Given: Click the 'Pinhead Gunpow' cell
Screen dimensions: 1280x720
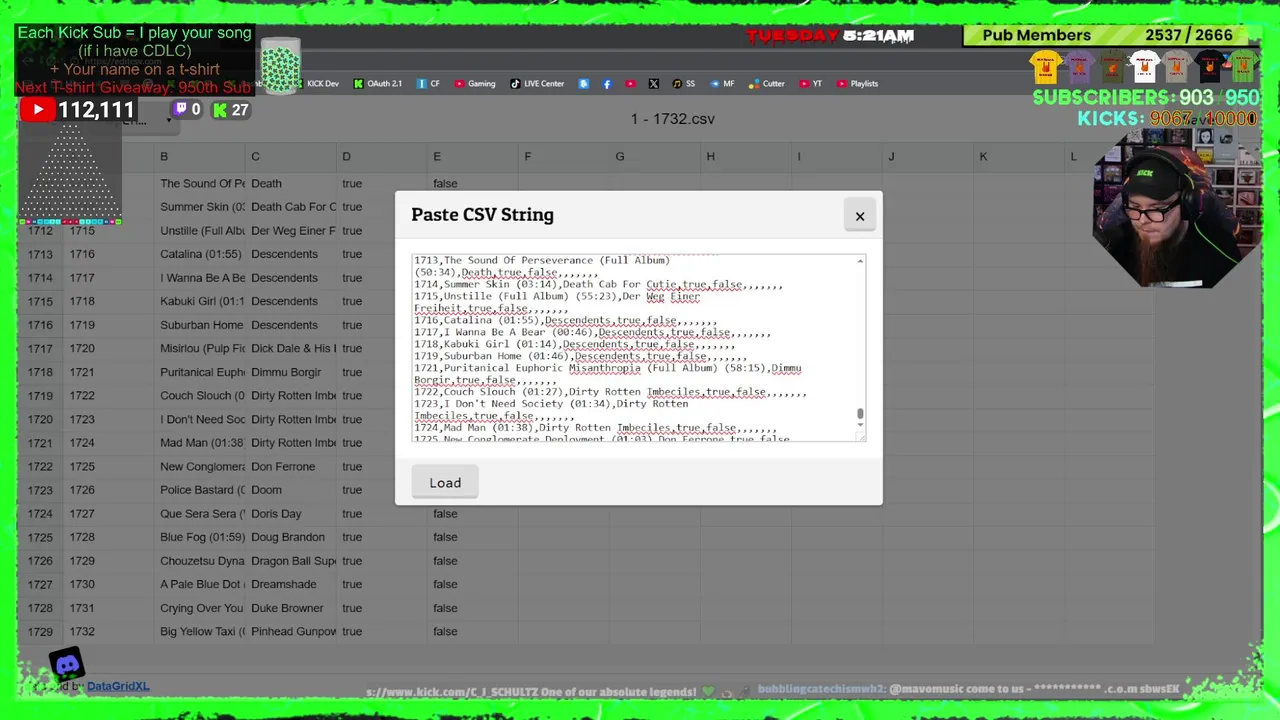Looking at the screenshot, I should (x=291, y=632).
